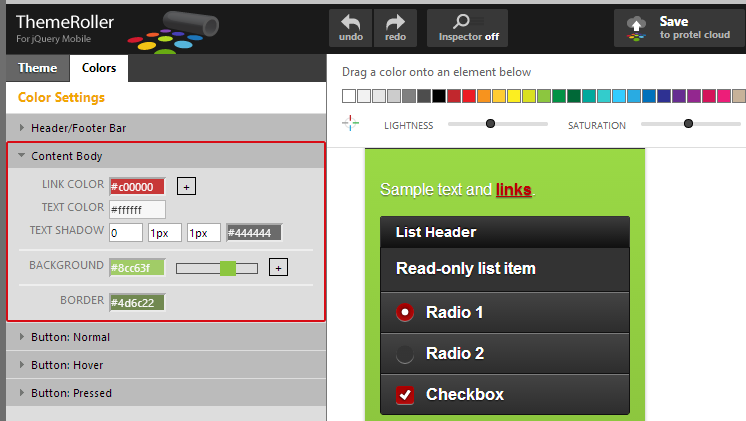Pick the white color swatch
746x421 pixels.
349,96
